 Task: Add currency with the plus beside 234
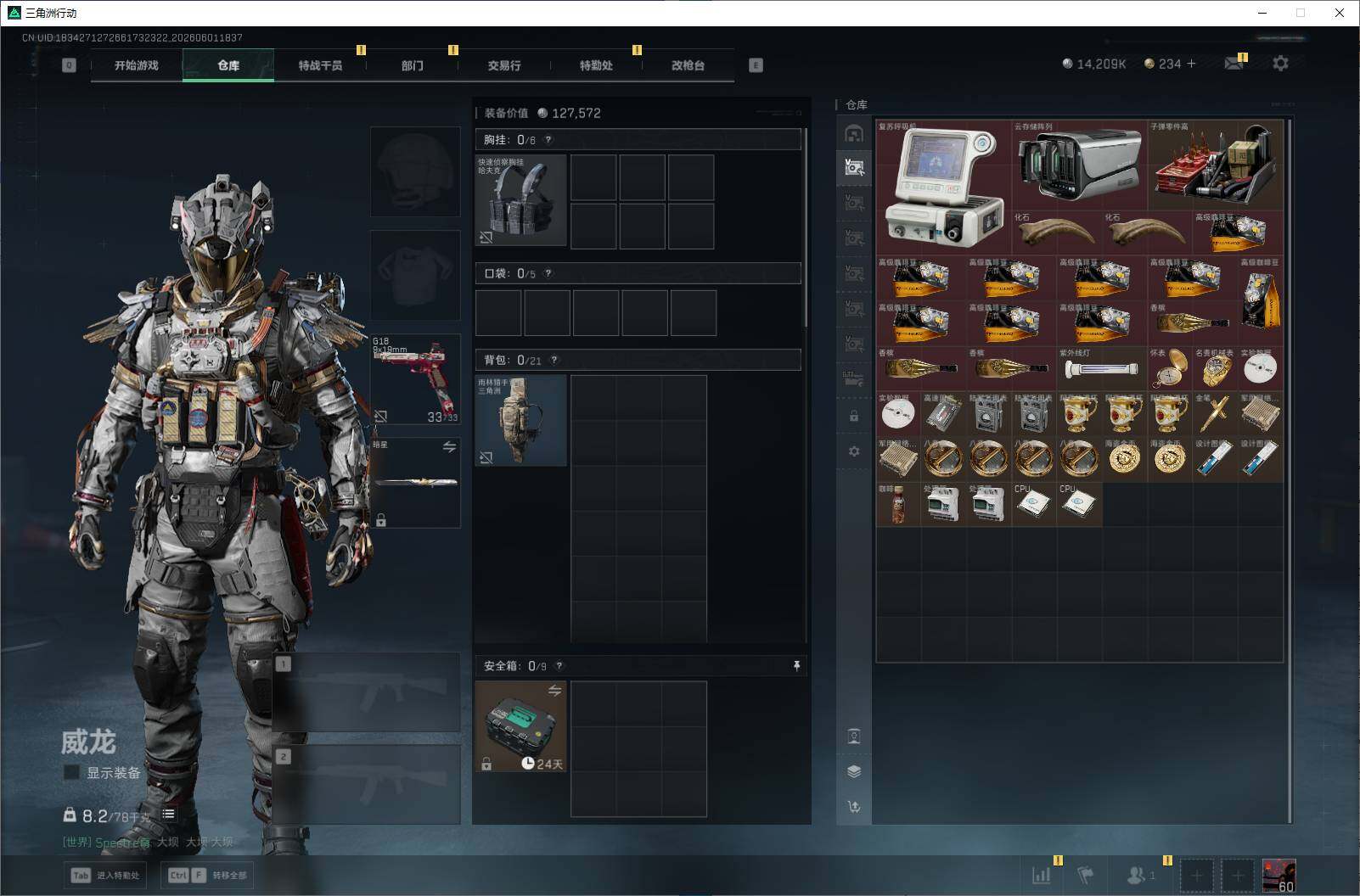[1191, 64]
